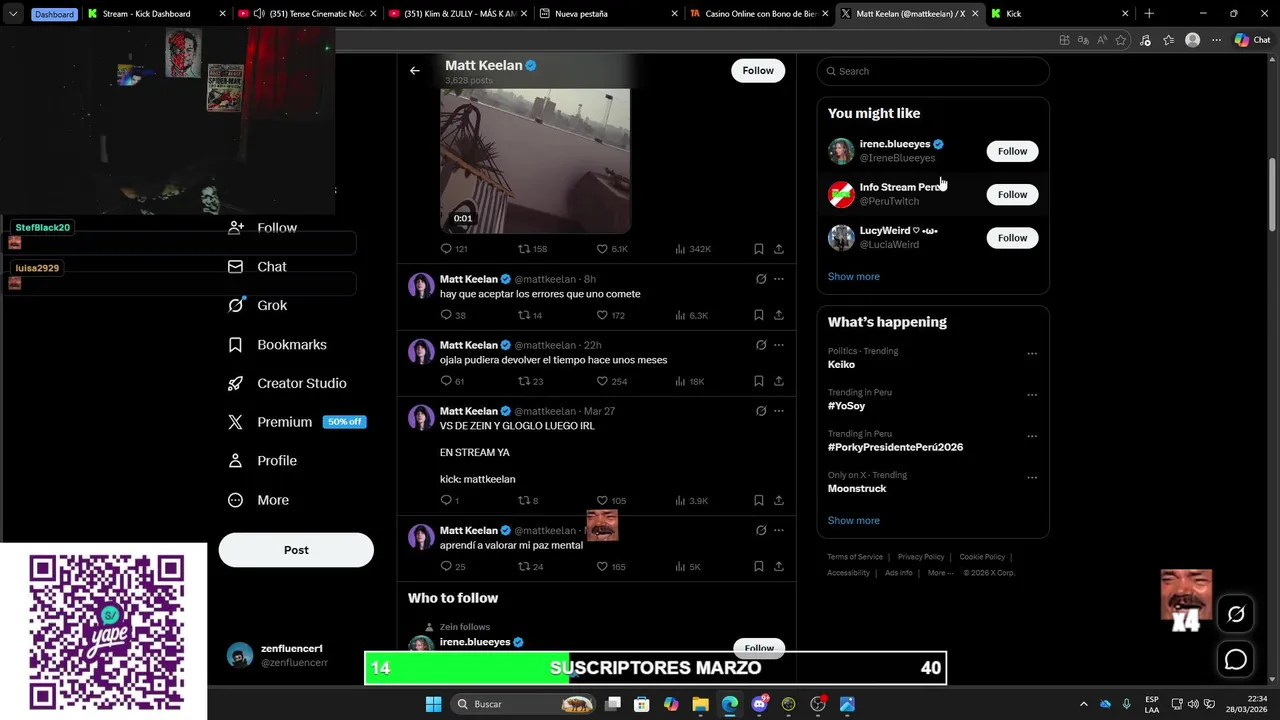Viewport: 1280px width, 720px height.
Task: Open Grok in the X sidebar
Action: click(258, 305)
